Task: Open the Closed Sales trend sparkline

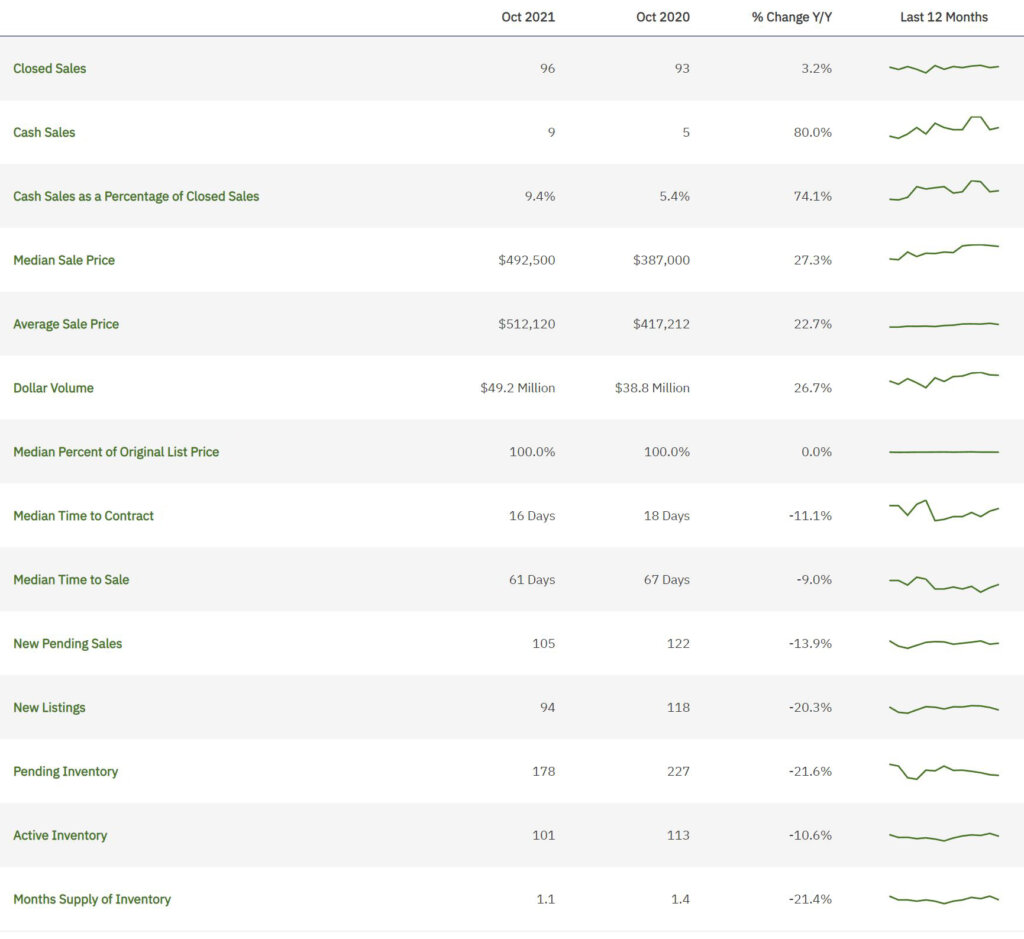Action: (x=943, y=68)
